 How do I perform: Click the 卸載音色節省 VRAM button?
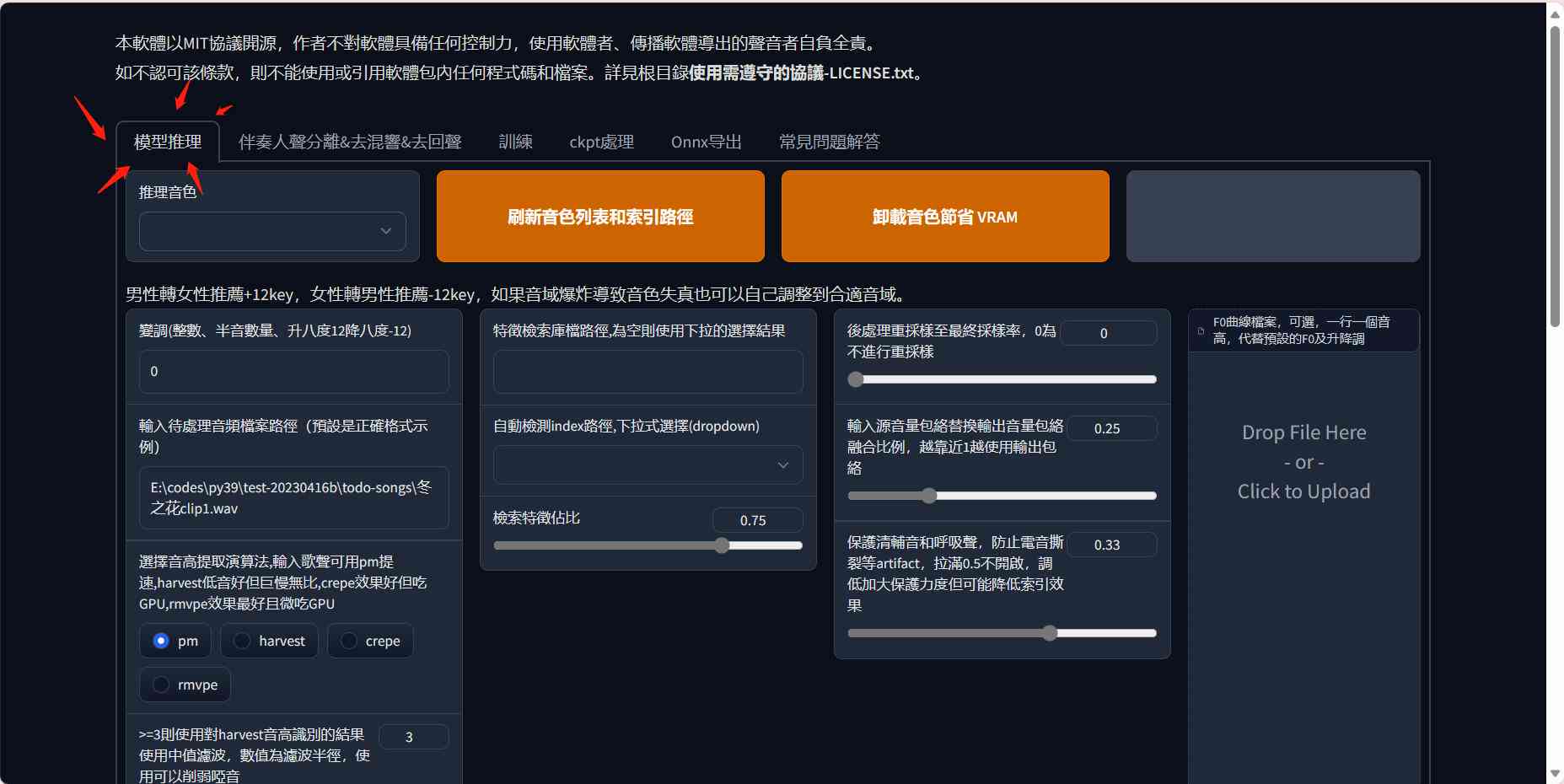[x=945, y=217]
